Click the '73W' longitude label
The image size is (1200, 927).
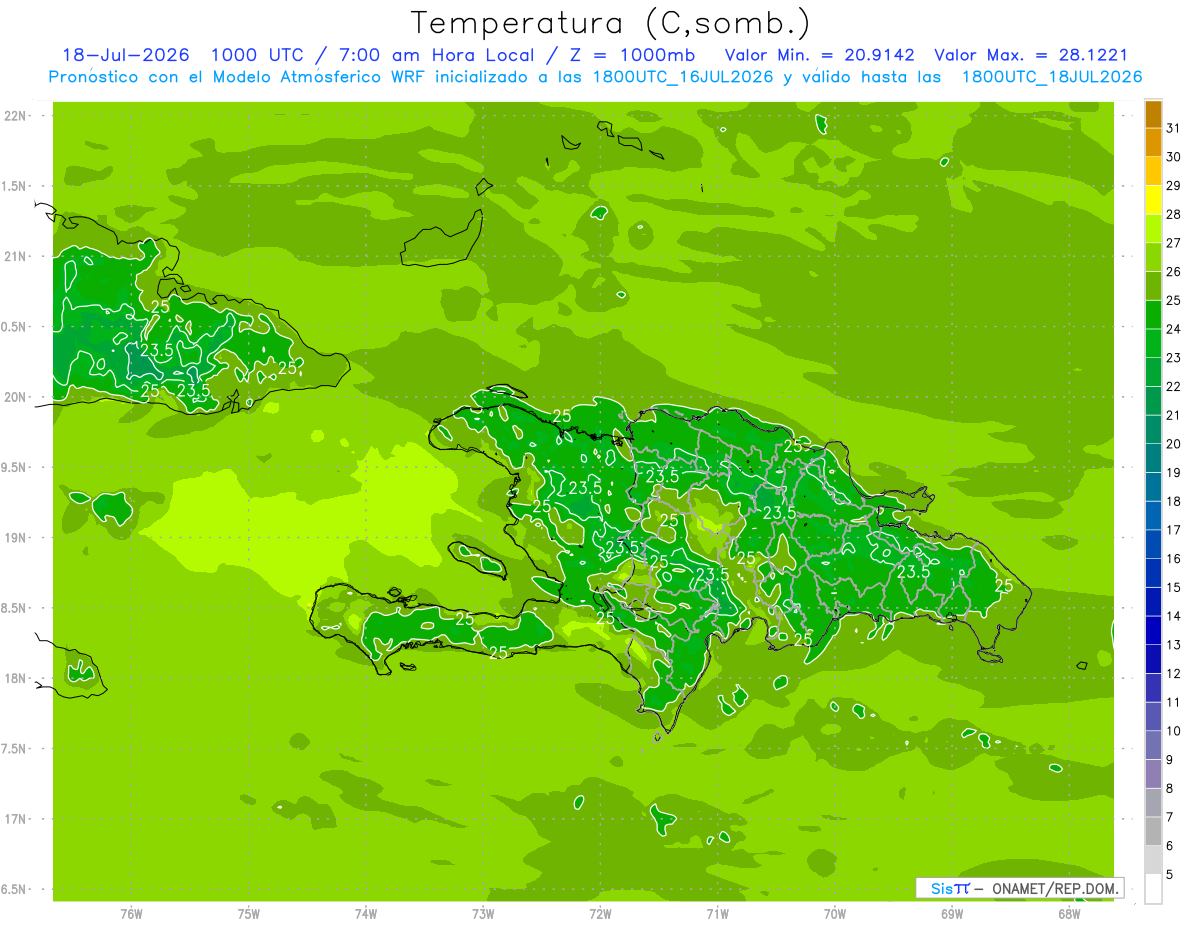tap(483, 913)
